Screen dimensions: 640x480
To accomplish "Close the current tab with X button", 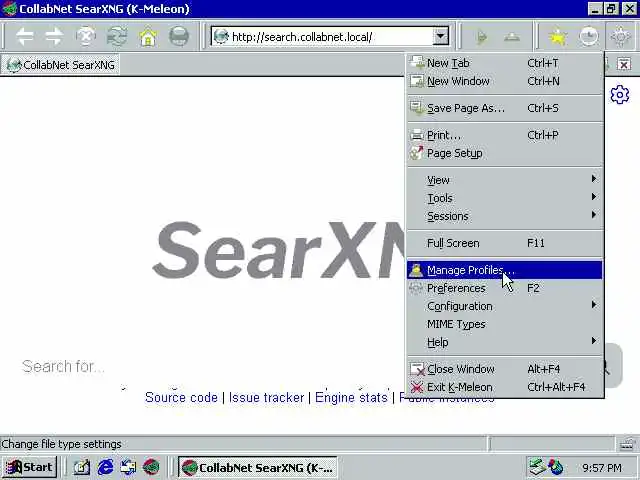I will tap(624, 64).
